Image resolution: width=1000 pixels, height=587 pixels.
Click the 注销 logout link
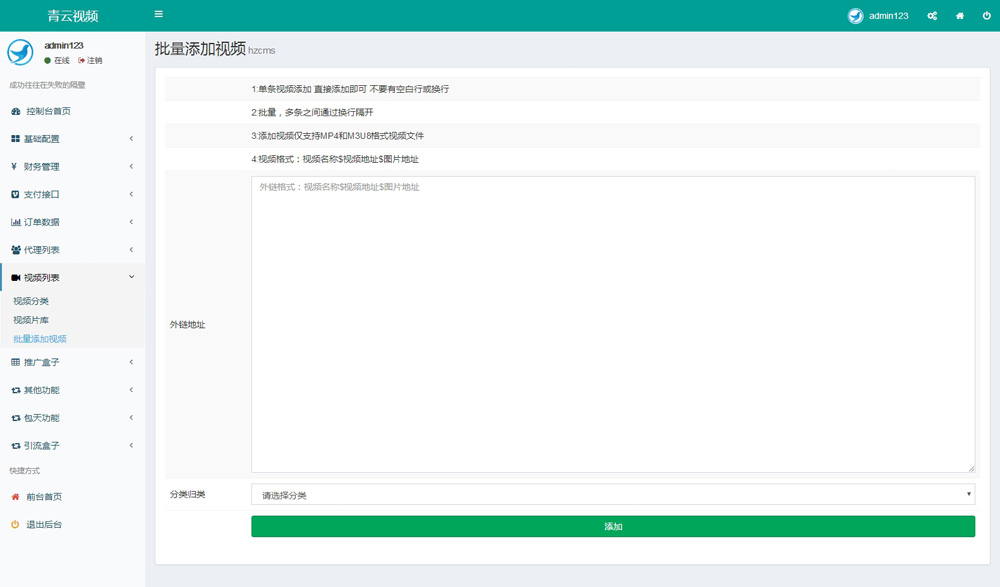coord(94,61)
